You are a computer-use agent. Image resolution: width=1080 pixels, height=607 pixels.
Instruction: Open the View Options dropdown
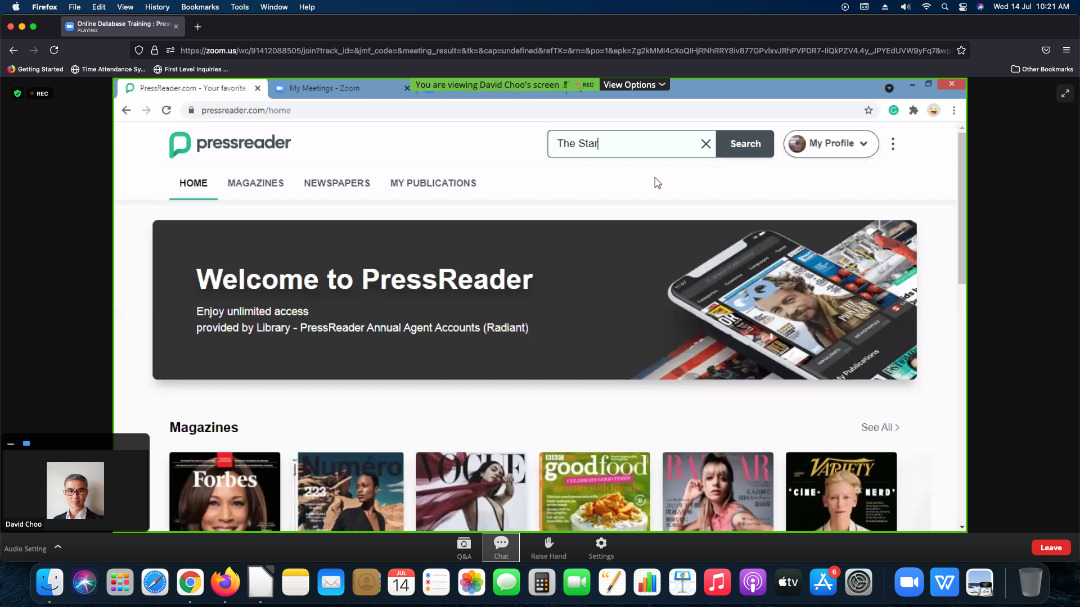(634, 85)
